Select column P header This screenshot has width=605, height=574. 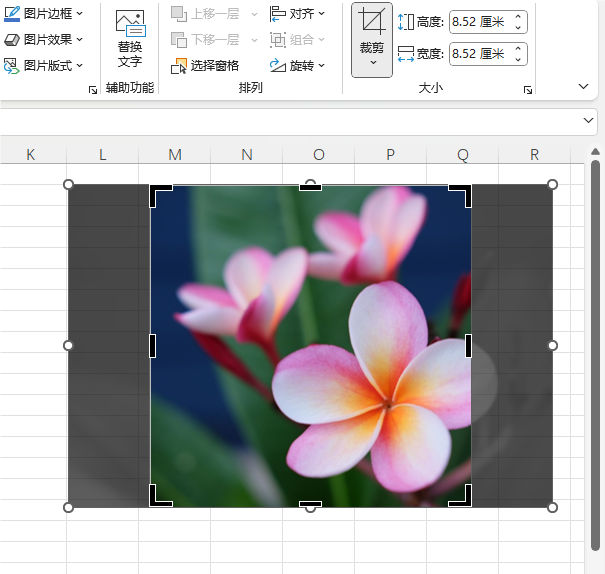tap(390, 155)
